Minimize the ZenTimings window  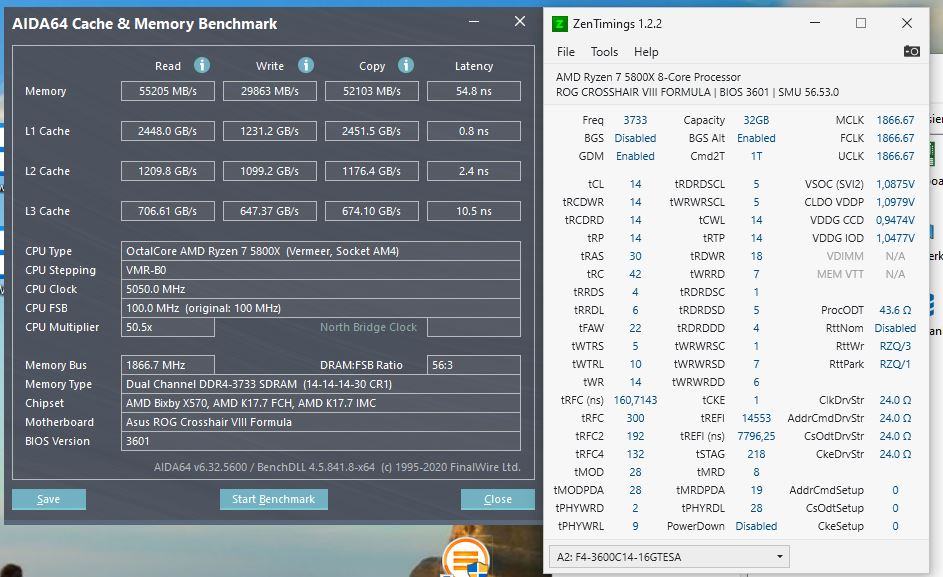click(815, 23)
